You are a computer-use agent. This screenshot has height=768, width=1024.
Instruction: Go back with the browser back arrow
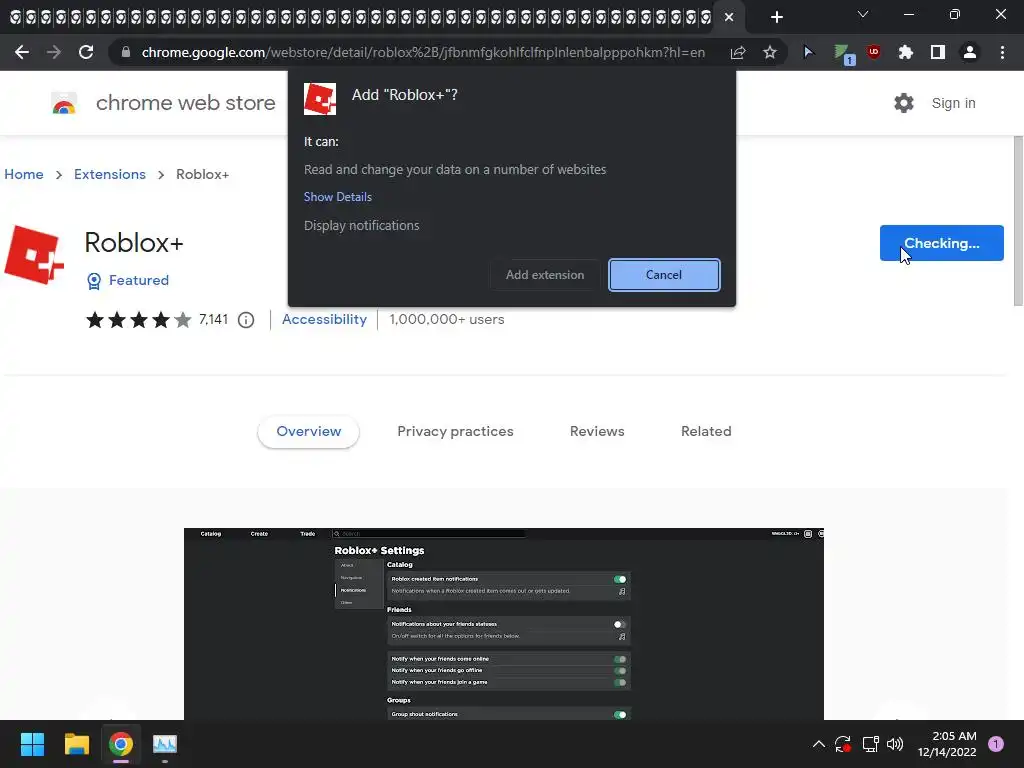click(22, 52)
